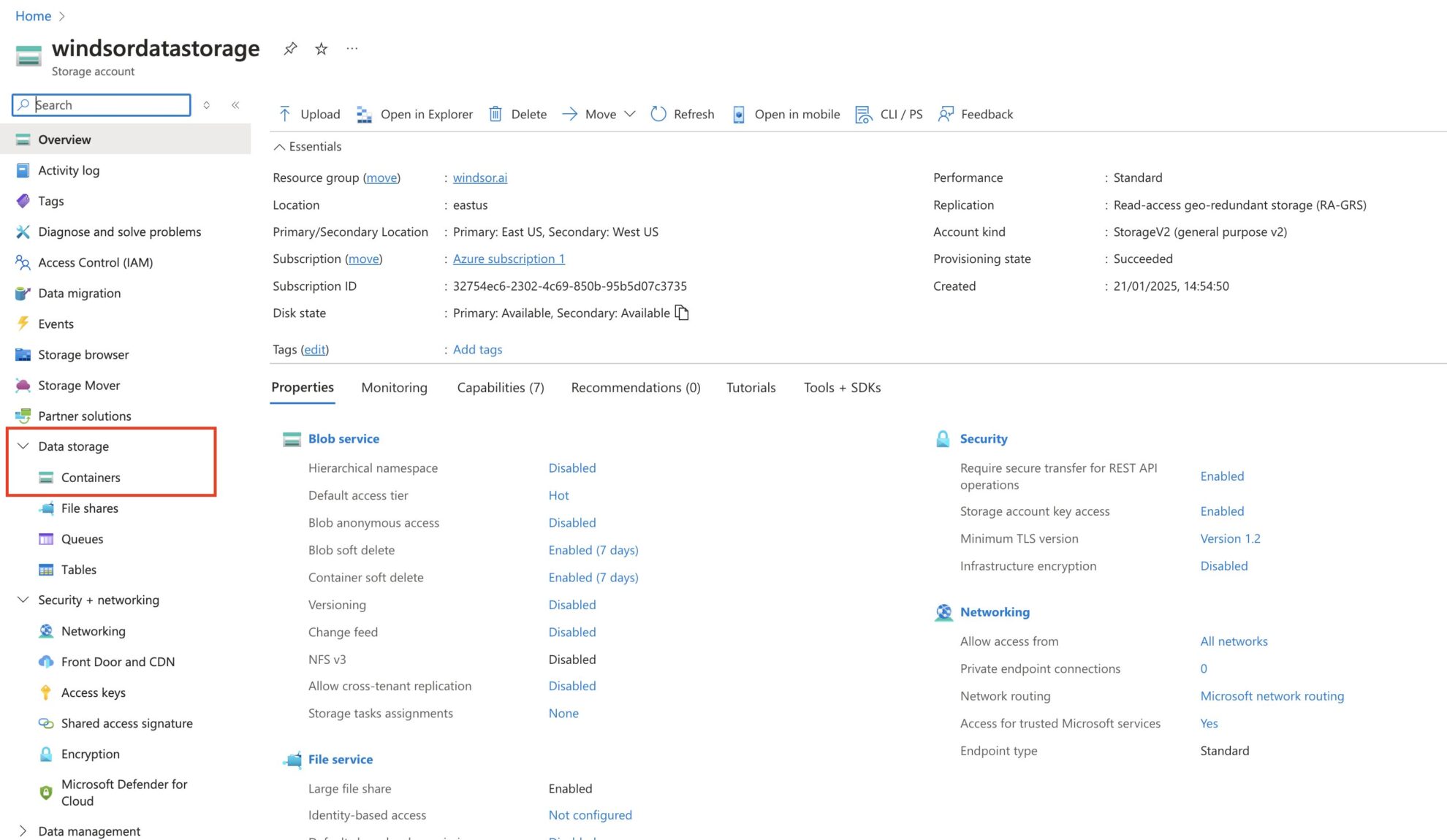Image resolution: width=1447 pixels, height=840 pixels.
Task: Collapse the Essentials section
Action: pyautogui.click(x=308, y=146)
